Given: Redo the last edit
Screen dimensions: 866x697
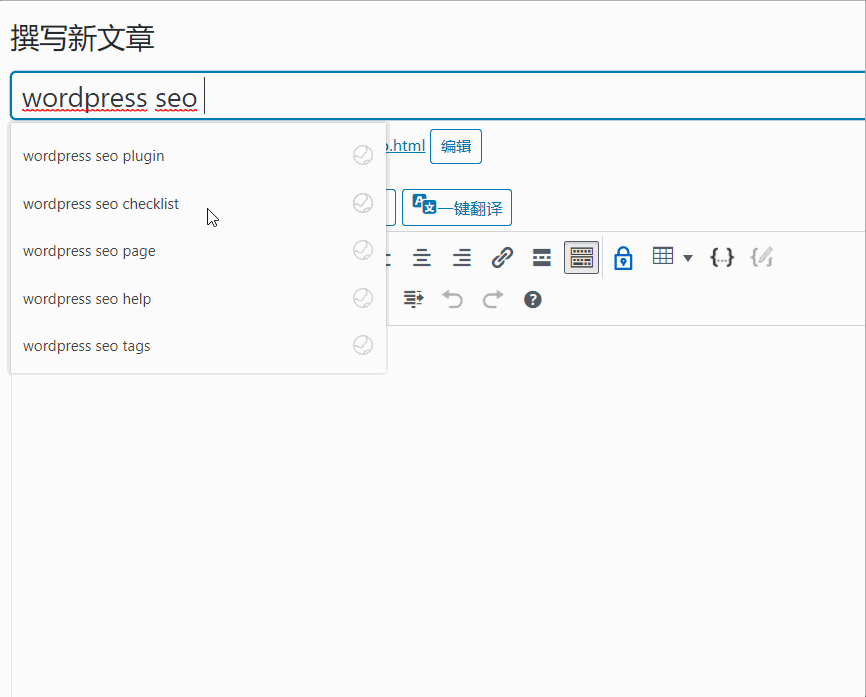Looking at the screenshot, I should 493,299.
